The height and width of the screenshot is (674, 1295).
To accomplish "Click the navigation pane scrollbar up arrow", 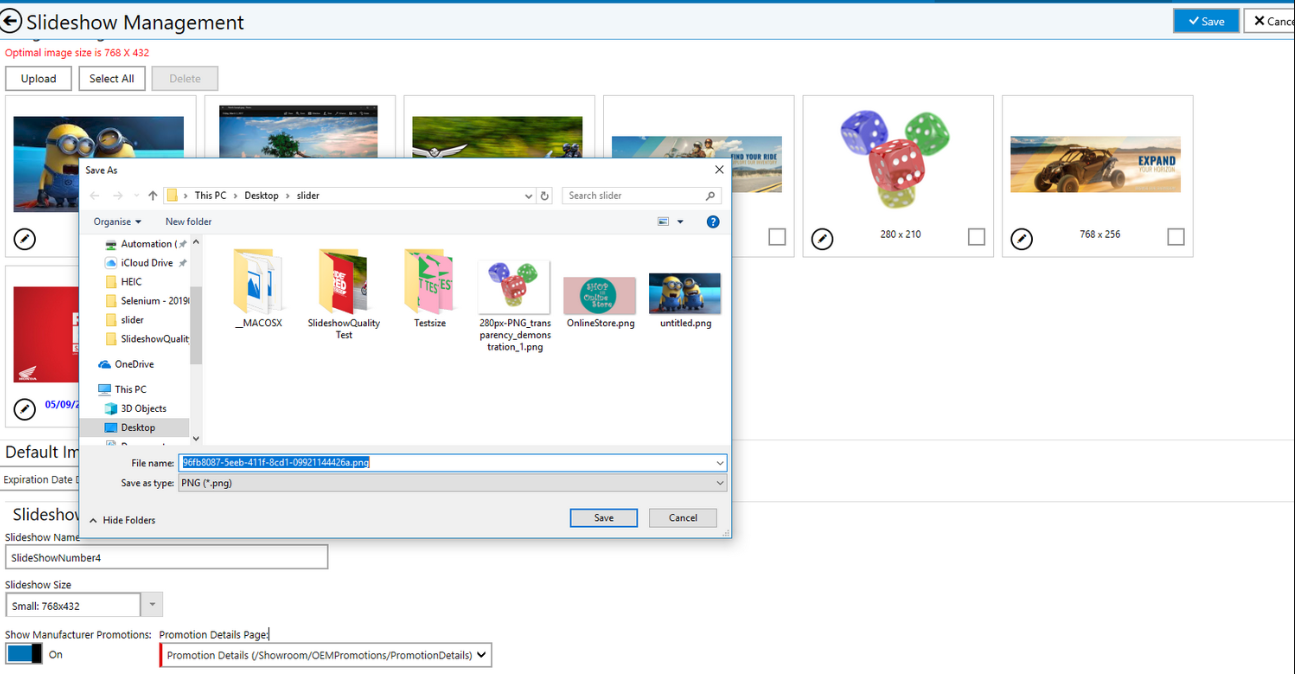I will [196, 242].
